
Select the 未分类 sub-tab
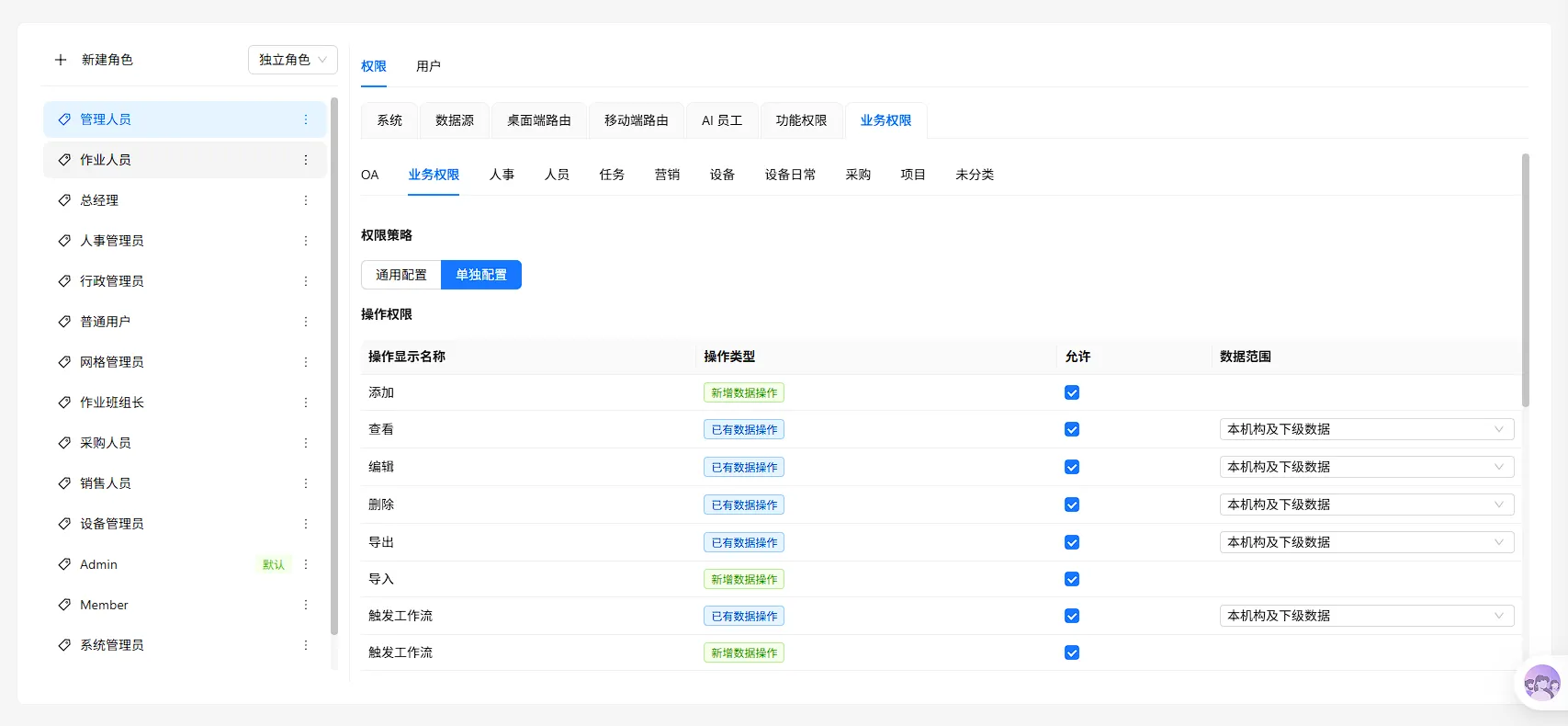[975, 175]
